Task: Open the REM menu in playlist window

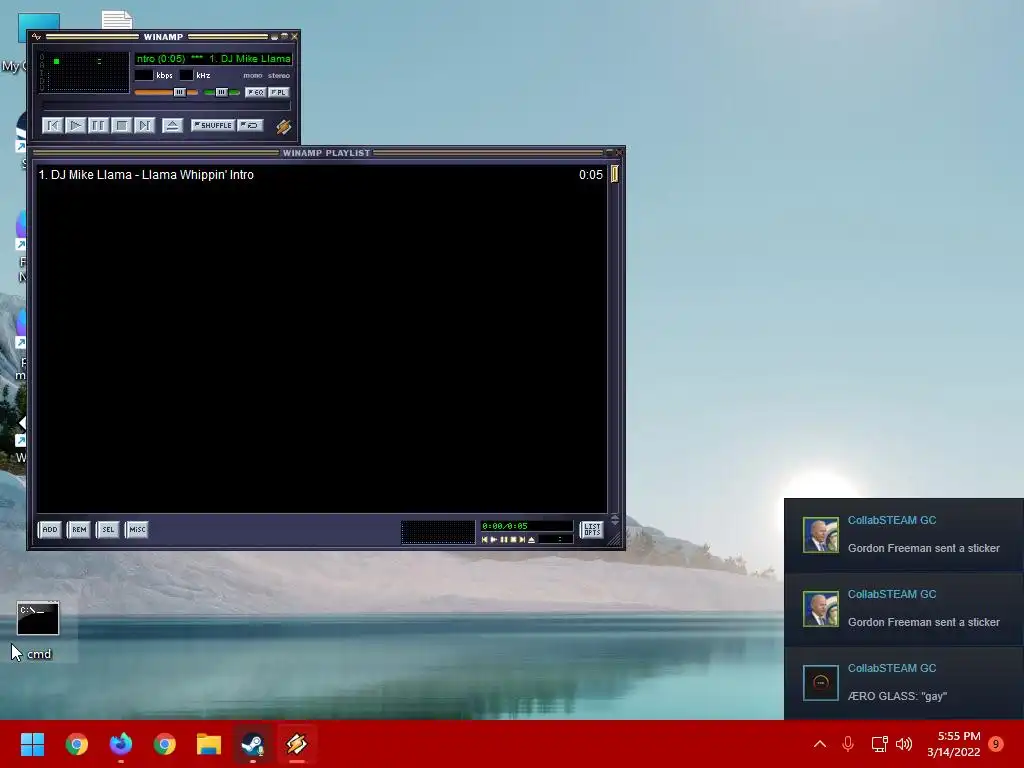Action: (79, 529)
